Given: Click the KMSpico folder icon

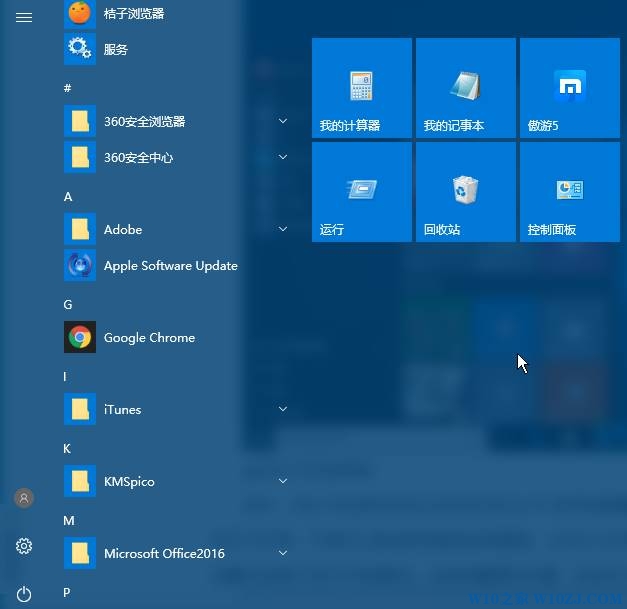Looking at the screenshot, I should (x=80, y=481).
